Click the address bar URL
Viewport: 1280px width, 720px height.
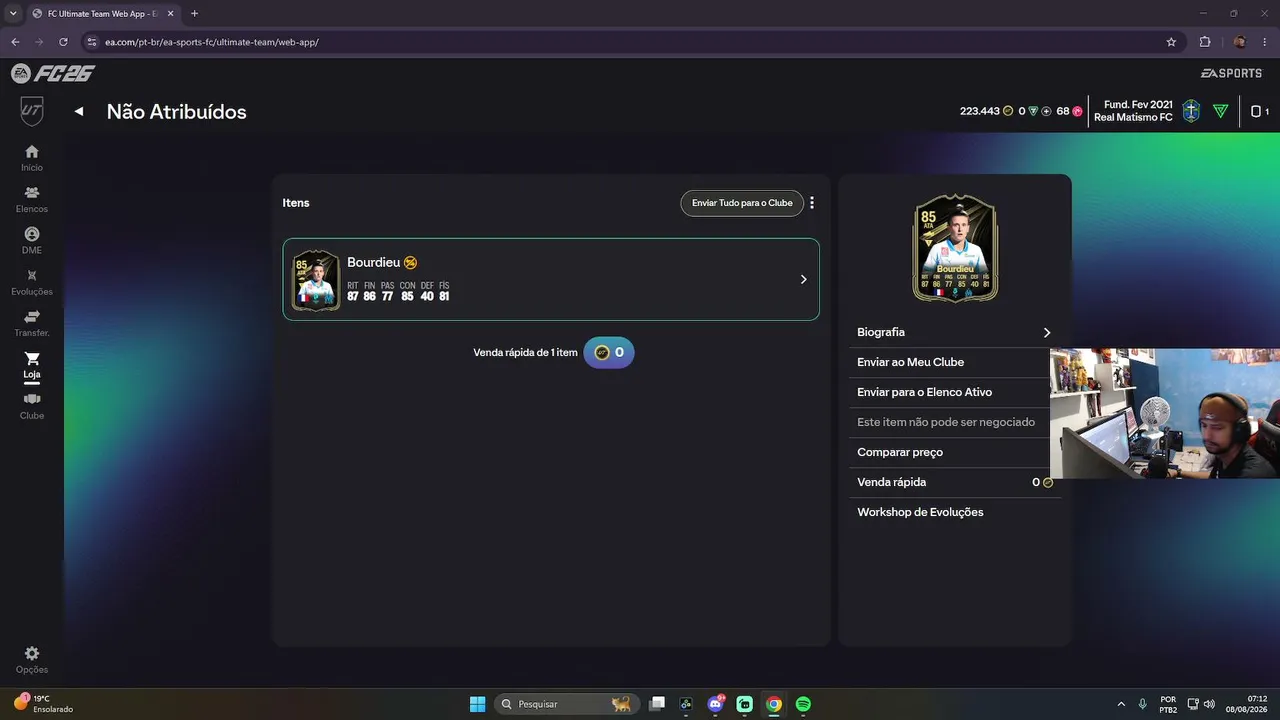coord(212,42)
